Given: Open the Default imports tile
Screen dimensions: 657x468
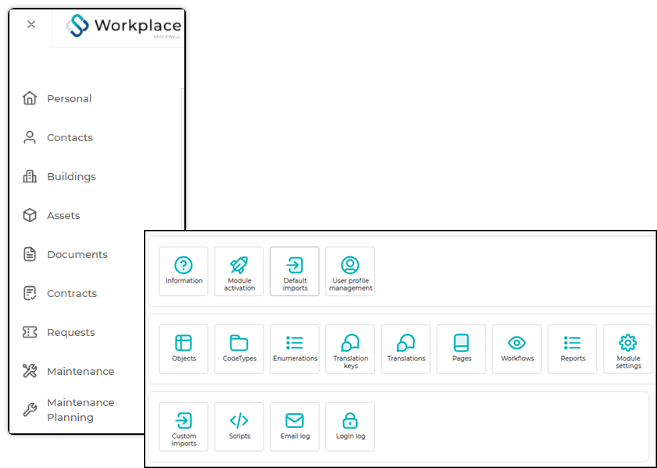Looking at the screenshot, I should [x=295, y=271].
